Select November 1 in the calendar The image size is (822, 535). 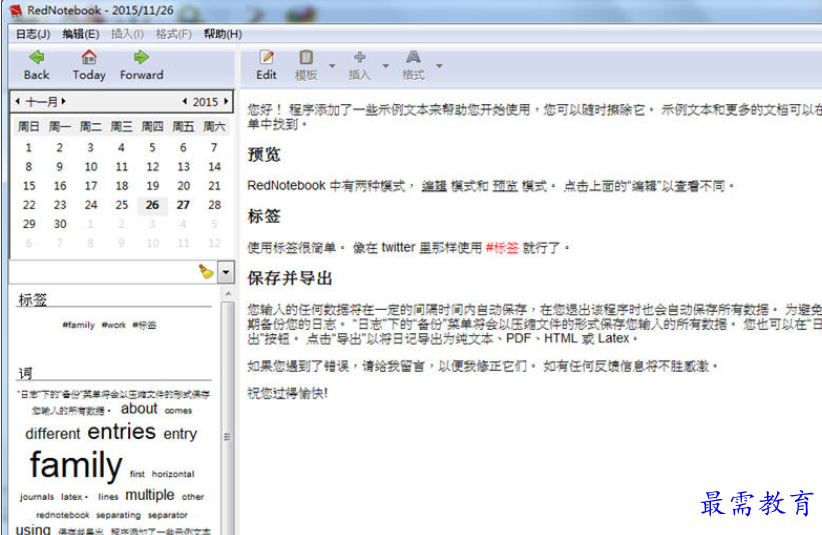click(28, 148)
